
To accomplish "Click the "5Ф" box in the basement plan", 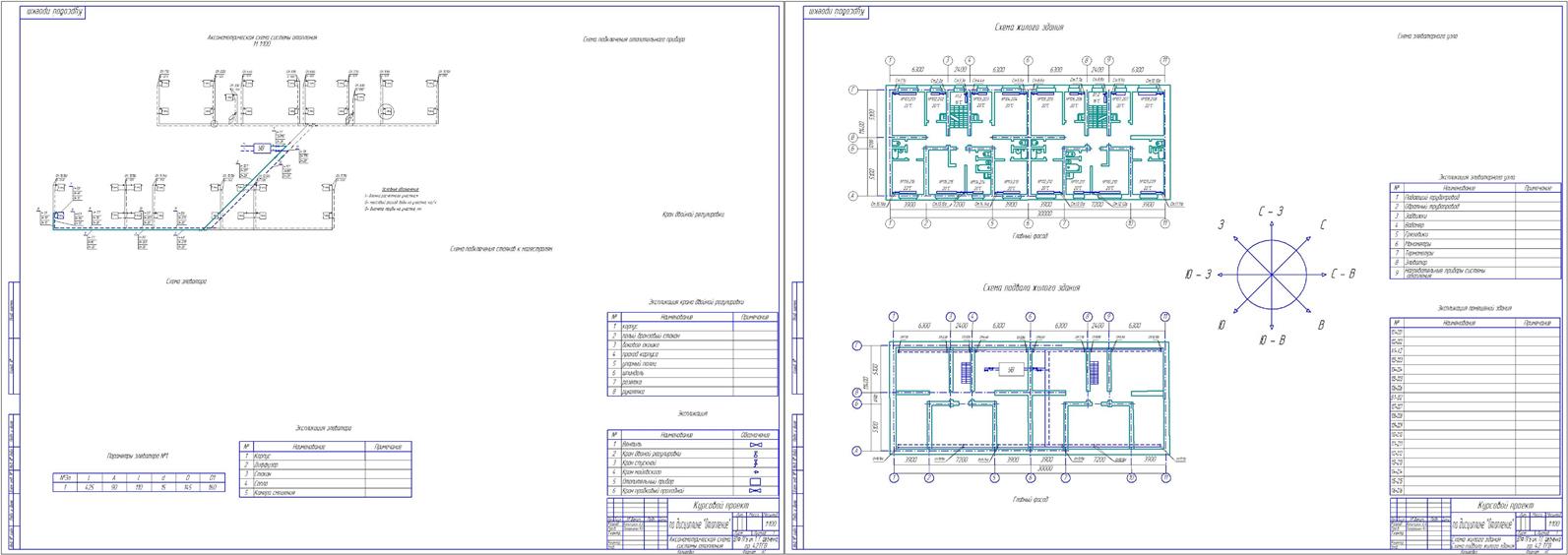I will [1010, 371].
